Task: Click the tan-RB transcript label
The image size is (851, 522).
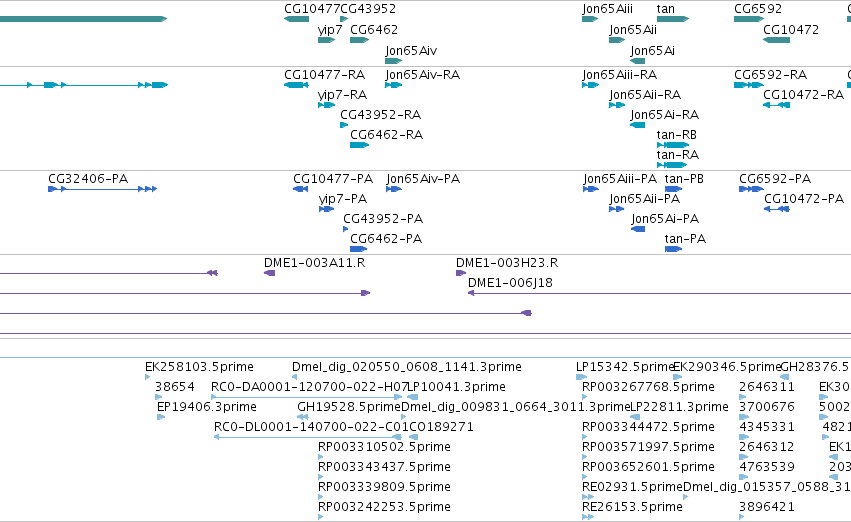Action: coord(677,135)
